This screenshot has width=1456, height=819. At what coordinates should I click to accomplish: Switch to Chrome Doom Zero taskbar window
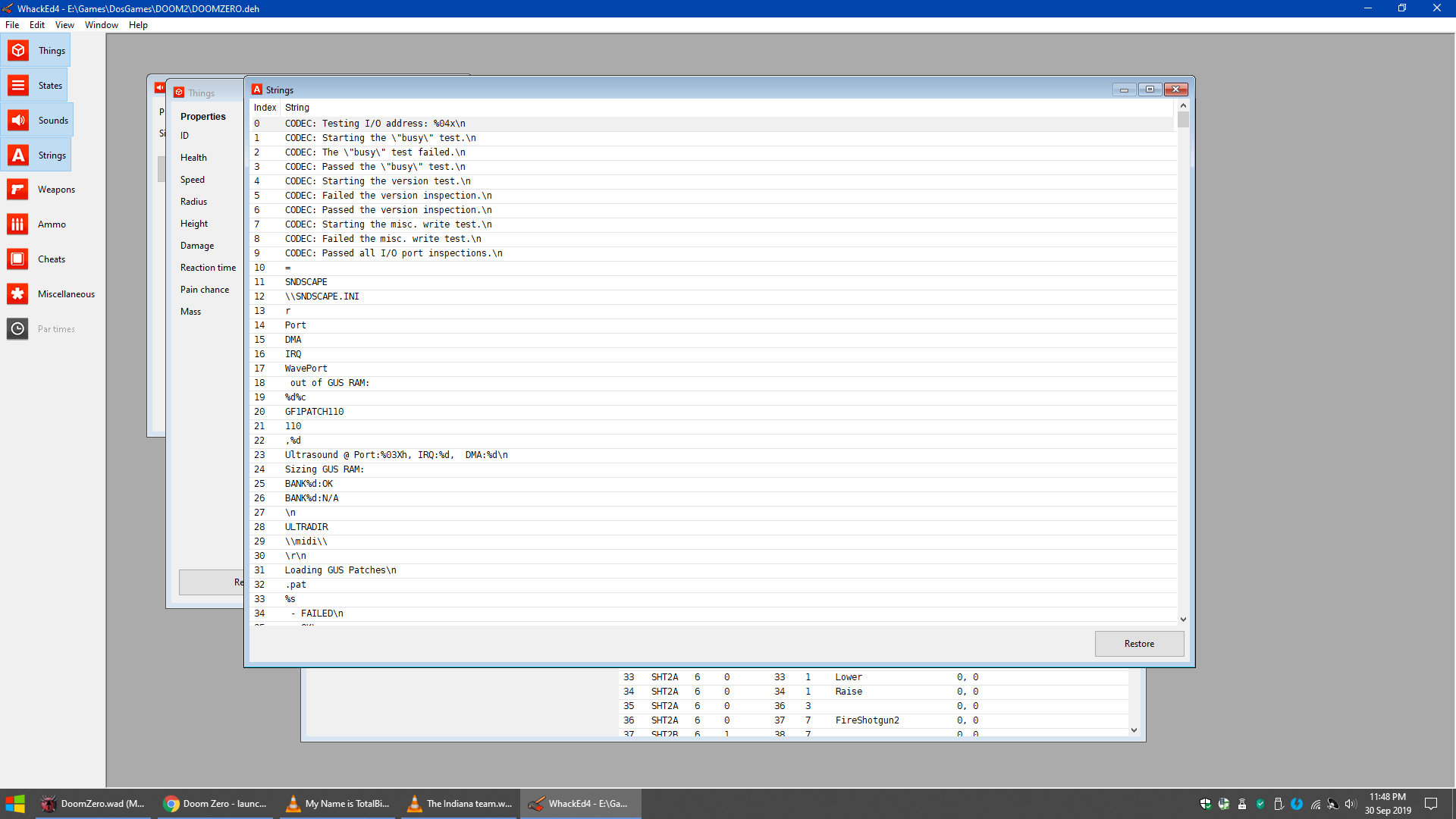point(216,804)
